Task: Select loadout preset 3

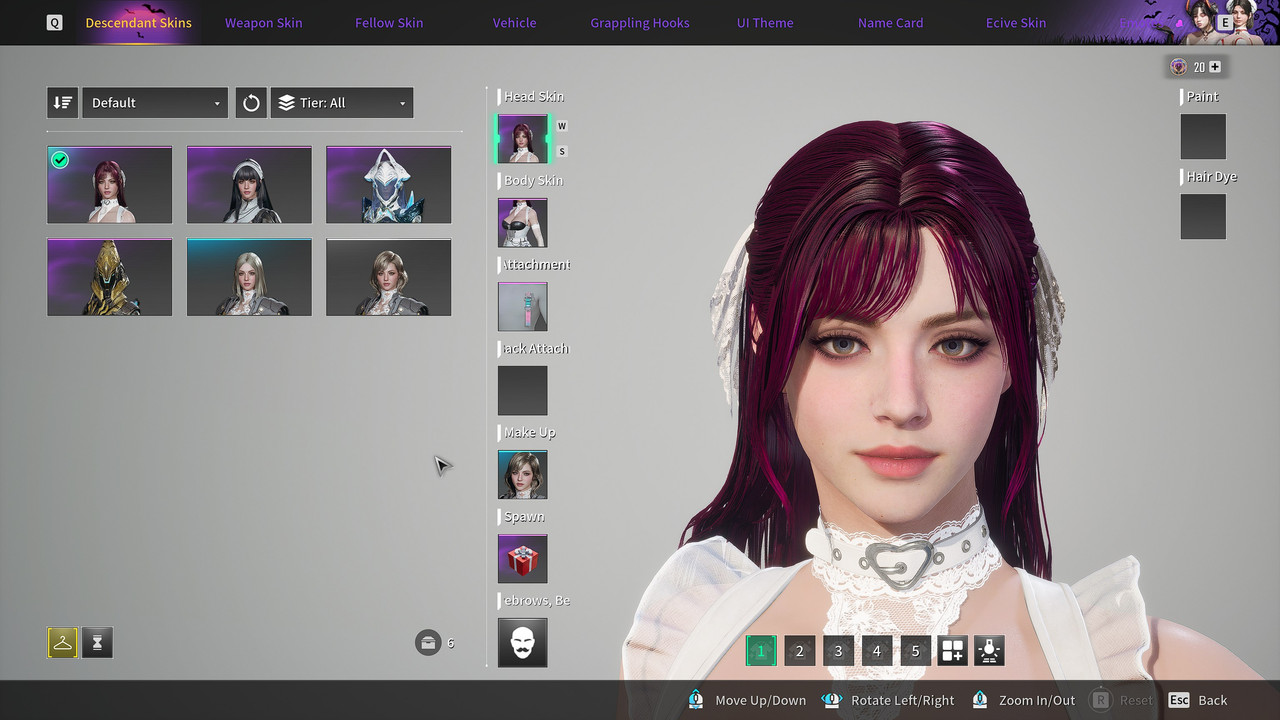Action: (838, 651)
